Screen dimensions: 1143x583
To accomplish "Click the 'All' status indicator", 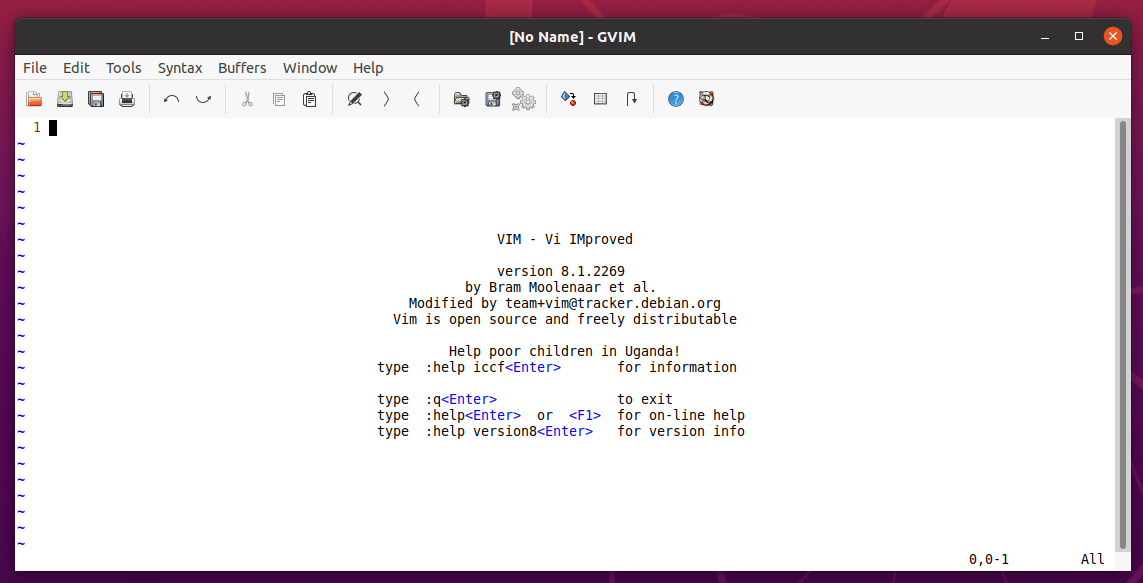I will (x=1093, y=560).
